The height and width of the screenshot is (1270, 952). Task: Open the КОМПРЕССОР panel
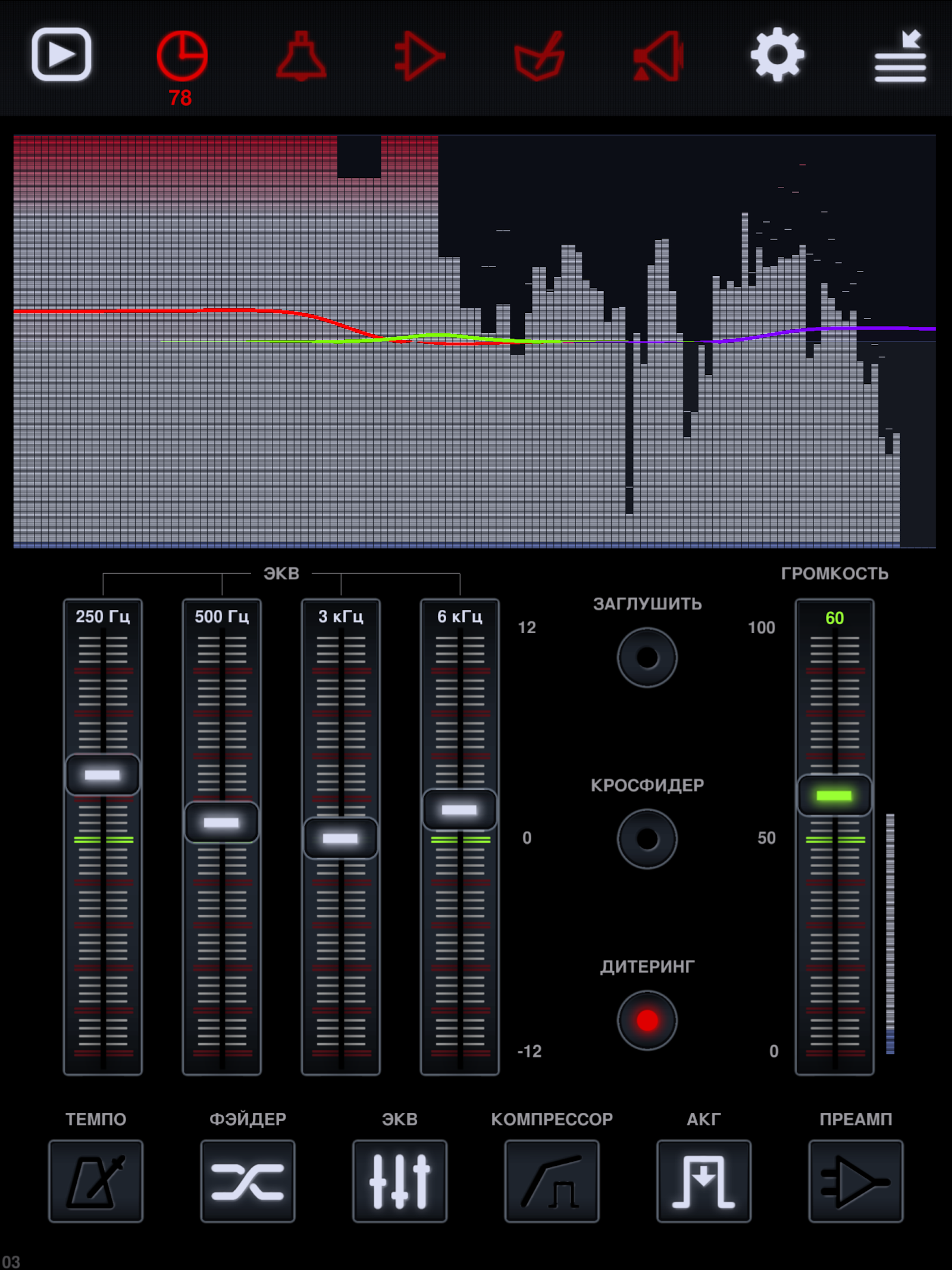point(552,1181)
